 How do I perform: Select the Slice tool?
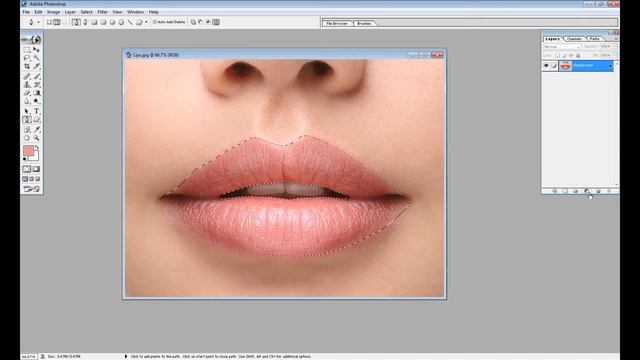(x=37, y=66)
